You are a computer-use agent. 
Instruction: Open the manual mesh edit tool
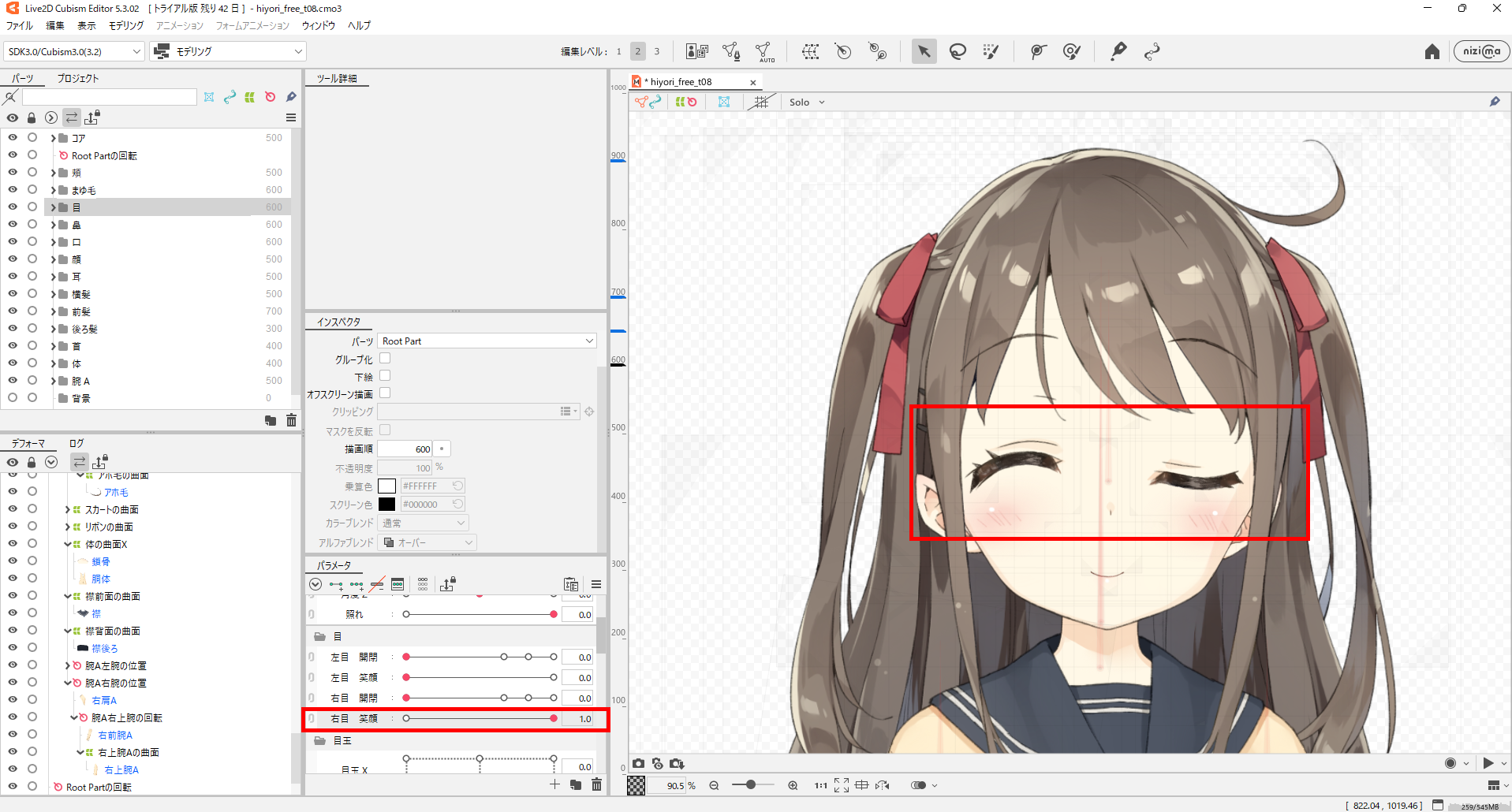tap(731, 51)
